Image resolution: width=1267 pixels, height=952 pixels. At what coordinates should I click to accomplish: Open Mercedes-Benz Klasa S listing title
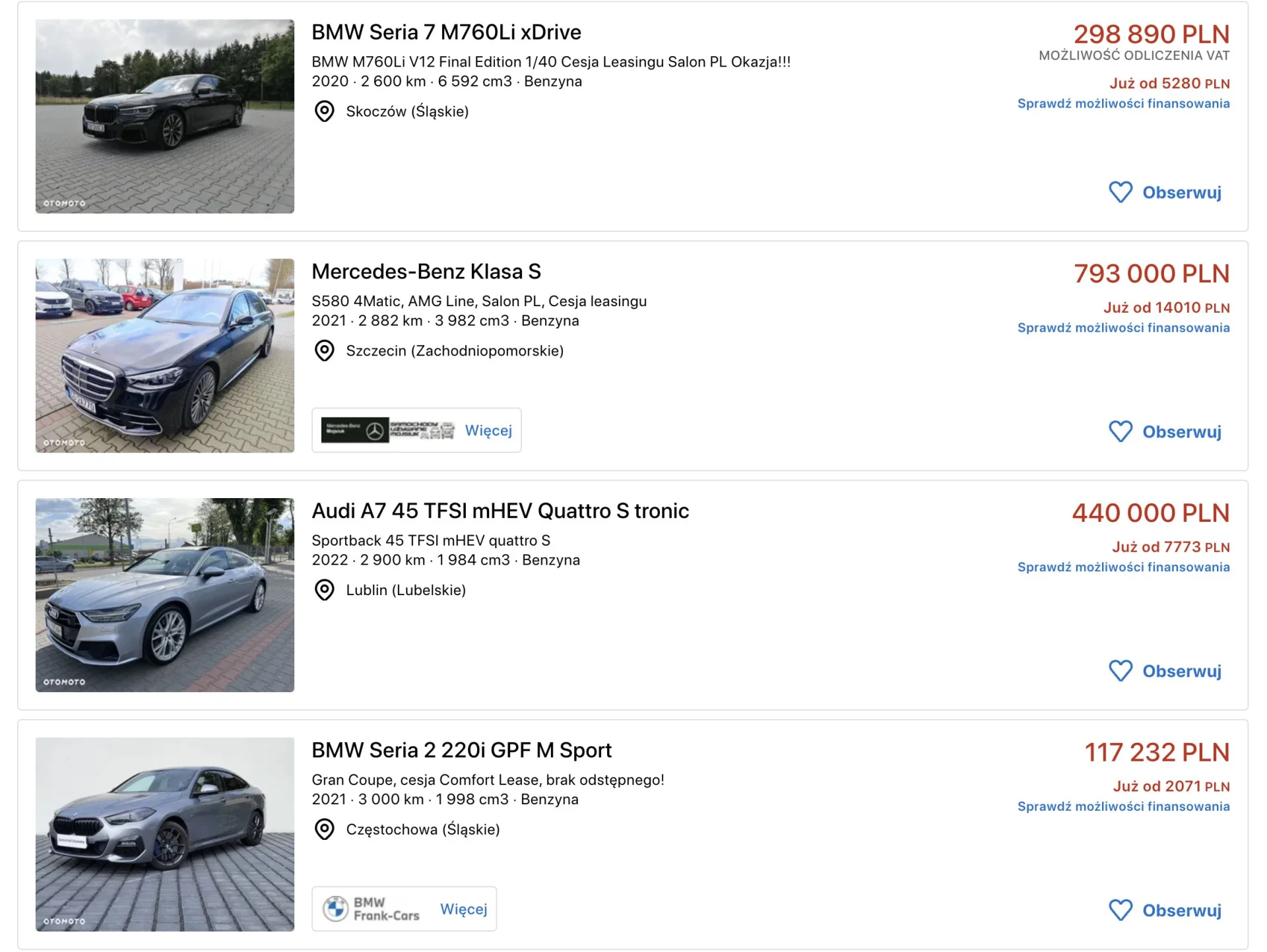click(426, 272)
